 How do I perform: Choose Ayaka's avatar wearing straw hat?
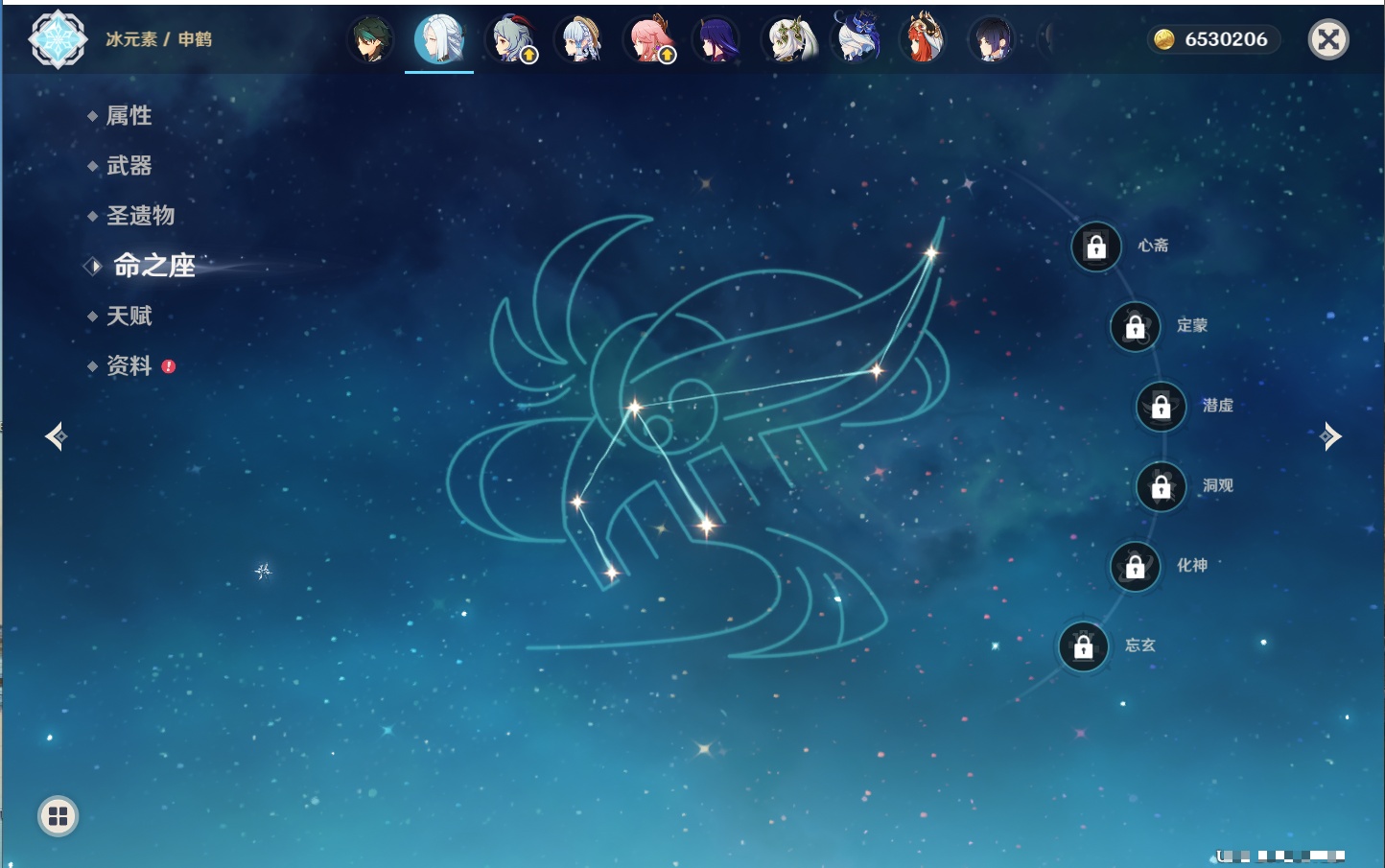[x=579, y=39]
